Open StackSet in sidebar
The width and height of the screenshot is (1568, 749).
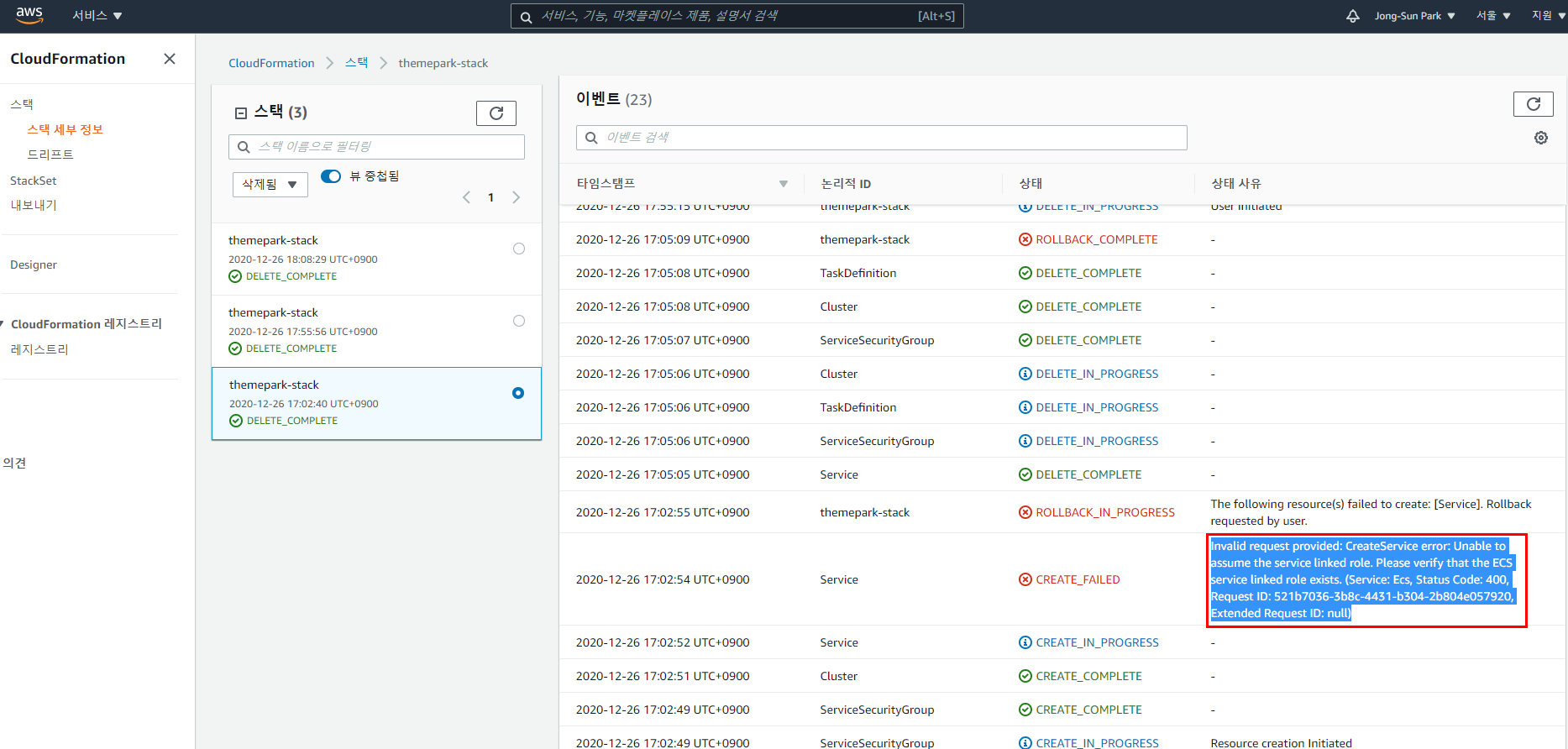coord(34,181)
